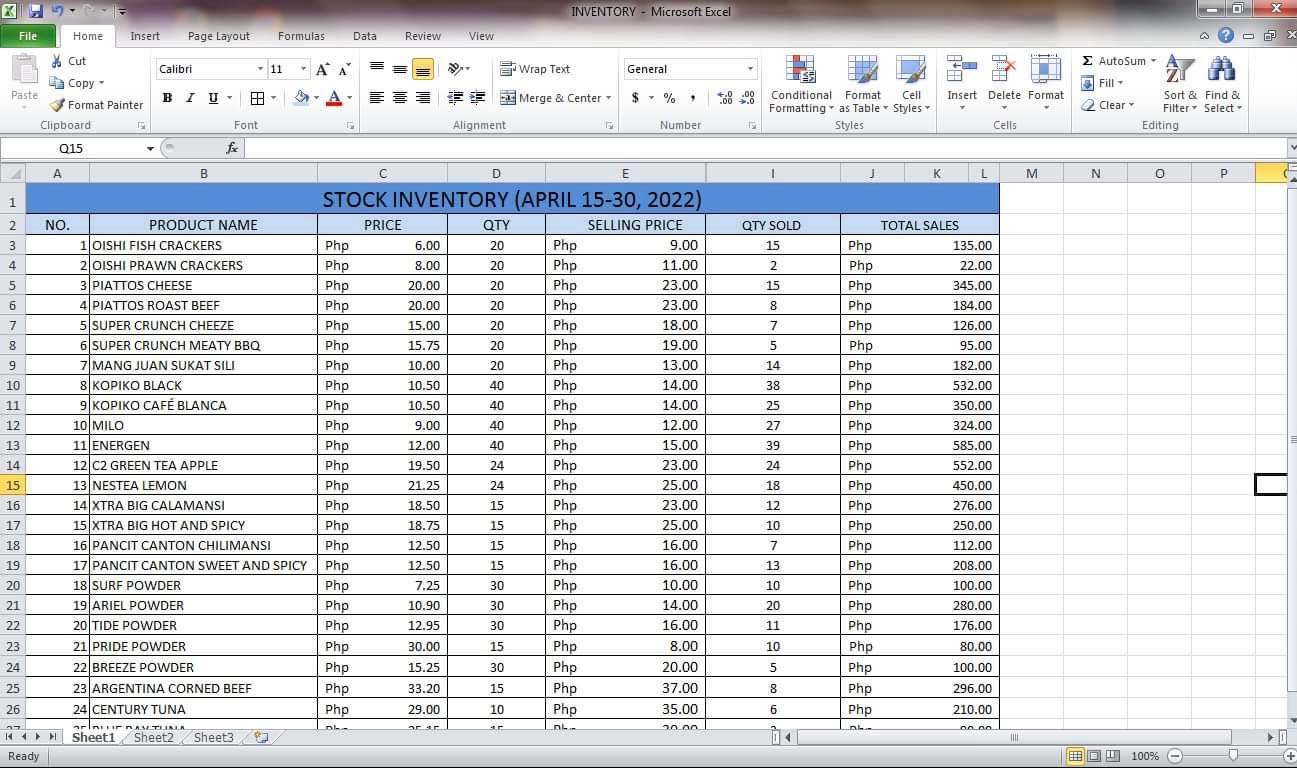Increase font size with the grow font icon
Viewport: 1297px width, 768px height.
coord(322,69)
